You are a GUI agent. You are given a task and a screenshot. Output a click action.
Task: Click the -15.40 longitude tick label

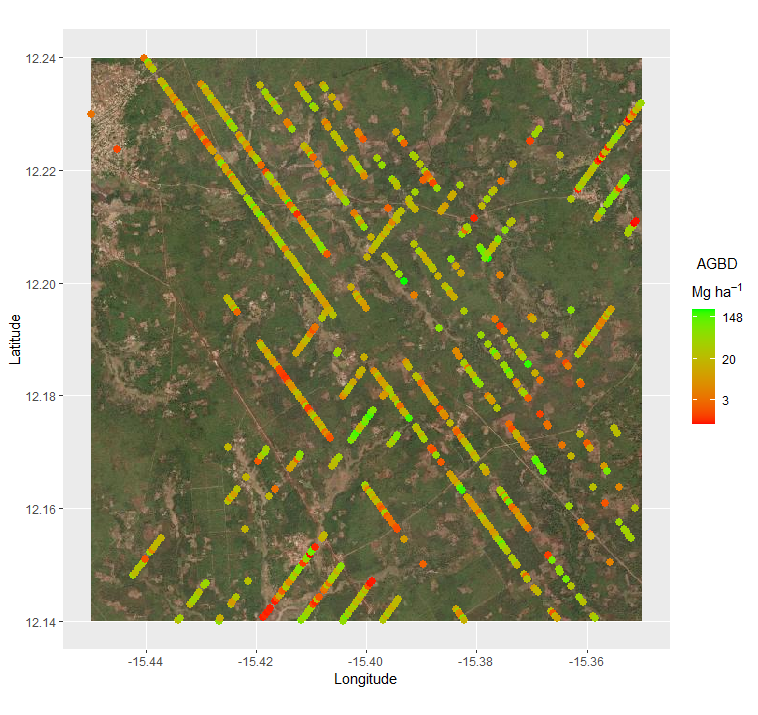coord(366,660)
